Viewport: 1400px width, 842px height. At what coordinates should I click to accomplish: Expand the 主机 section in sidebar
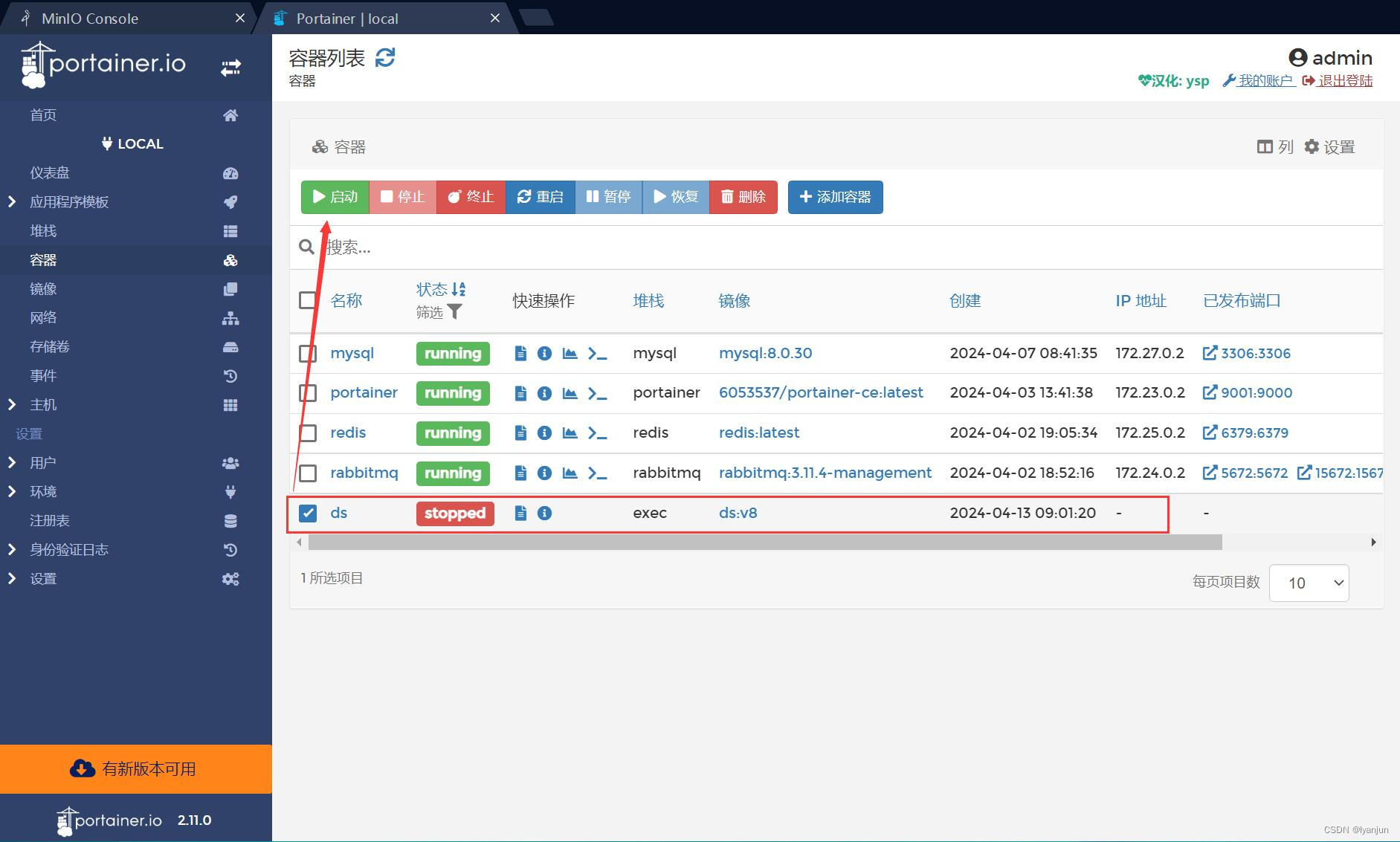[42, 404]
